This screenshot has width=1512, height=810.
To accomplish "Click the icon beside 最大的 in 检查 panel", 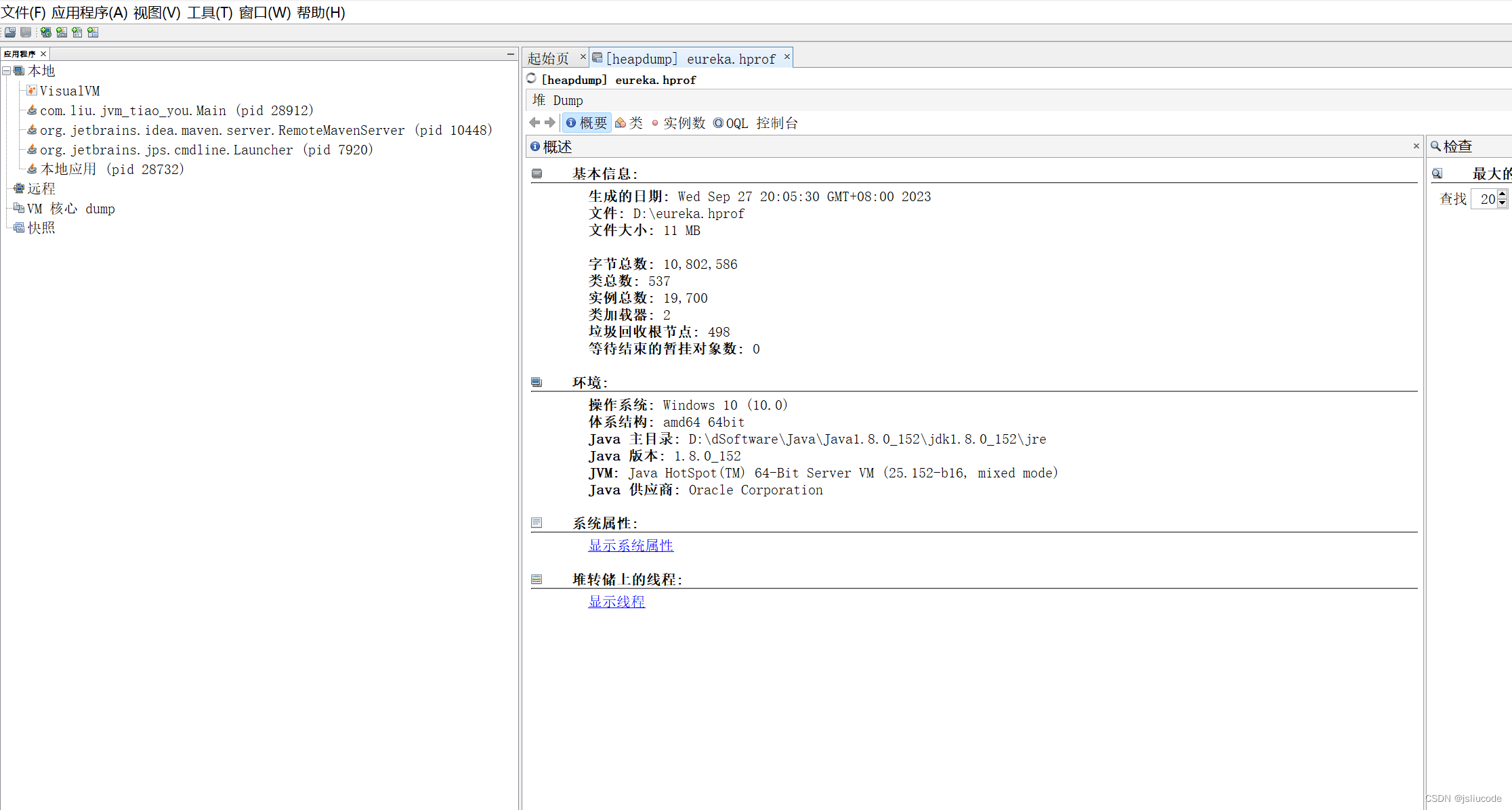I will pos(1437,173).
